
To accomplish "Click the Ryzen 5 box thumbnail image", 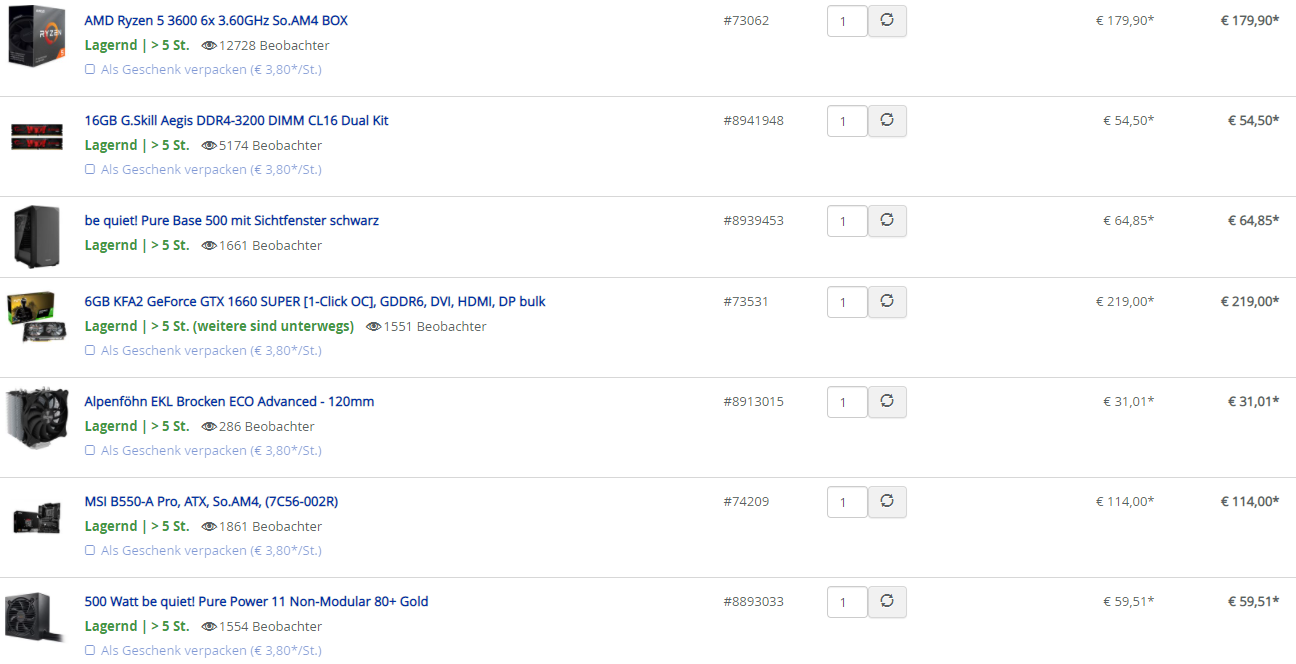I will [37, 35].
